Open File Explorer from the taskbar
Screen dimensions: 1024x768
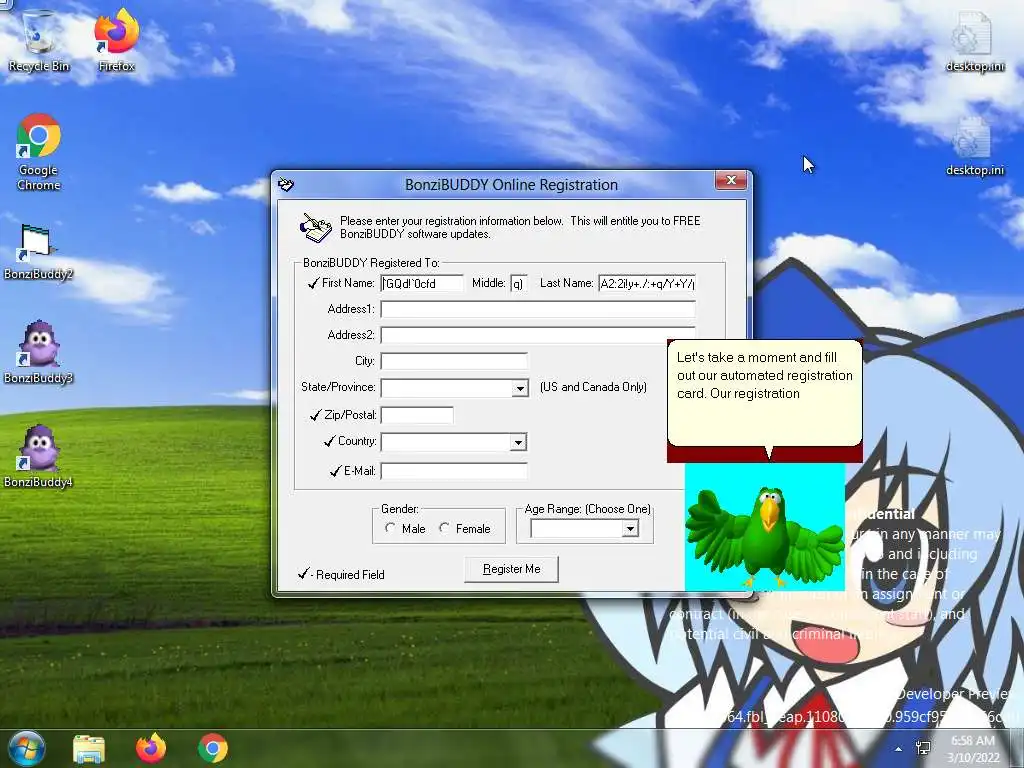89,748
